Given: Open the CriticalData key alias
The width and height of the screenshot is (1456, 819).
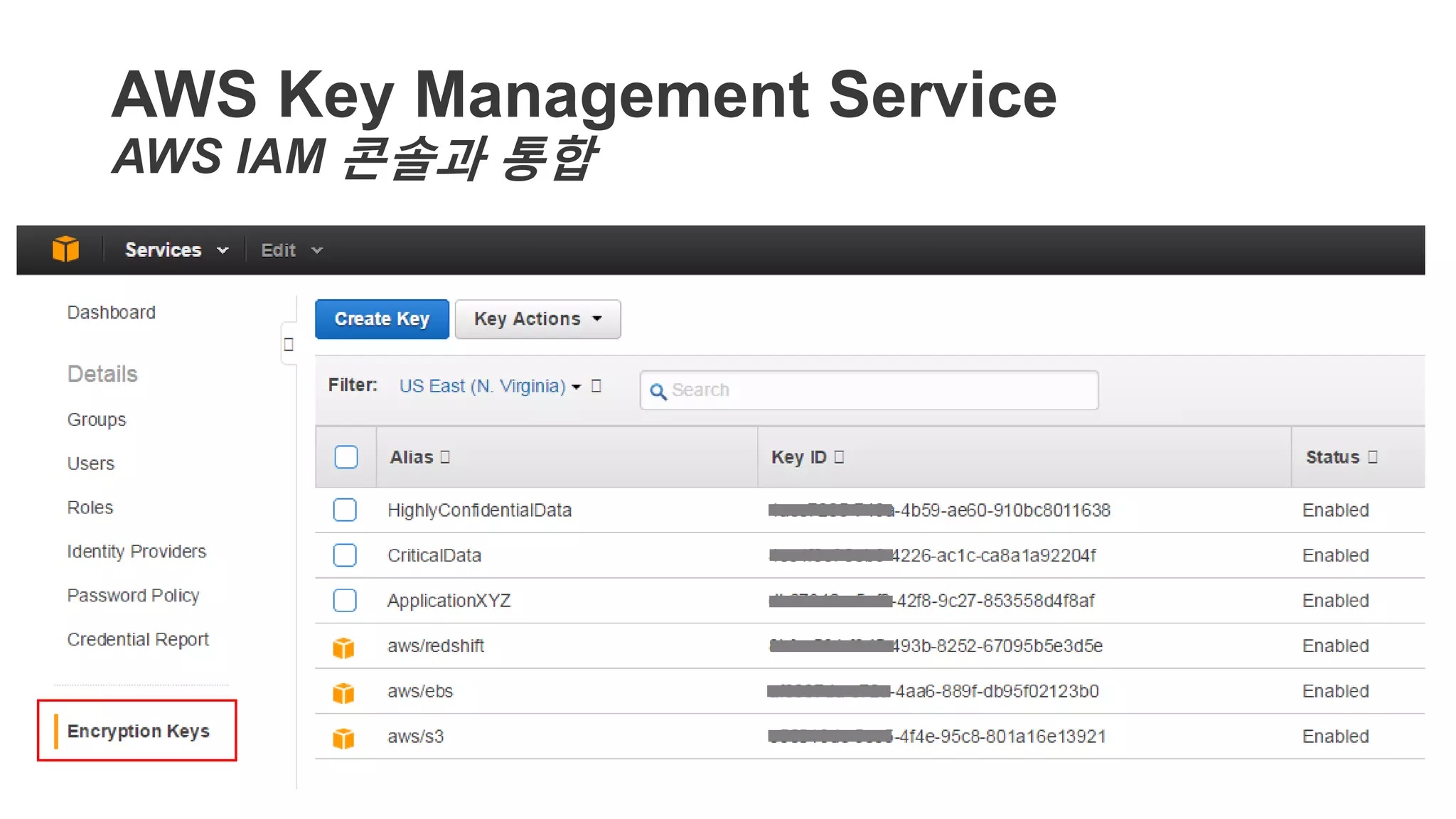Looking at the screenshot, I should click(x=434, y=556).
